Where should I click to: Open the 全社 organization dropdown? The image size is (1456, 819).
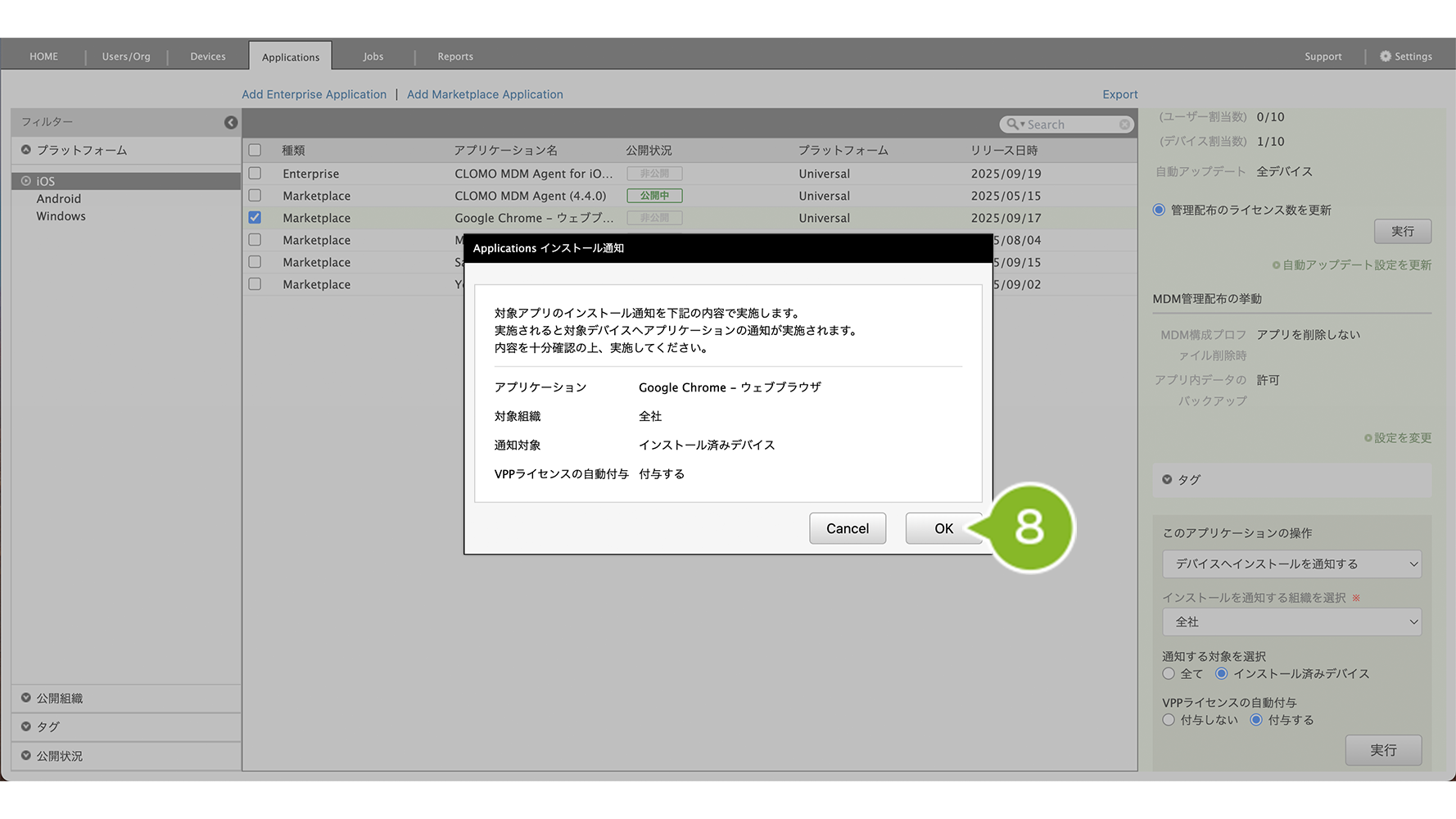tap(1291, 622)
